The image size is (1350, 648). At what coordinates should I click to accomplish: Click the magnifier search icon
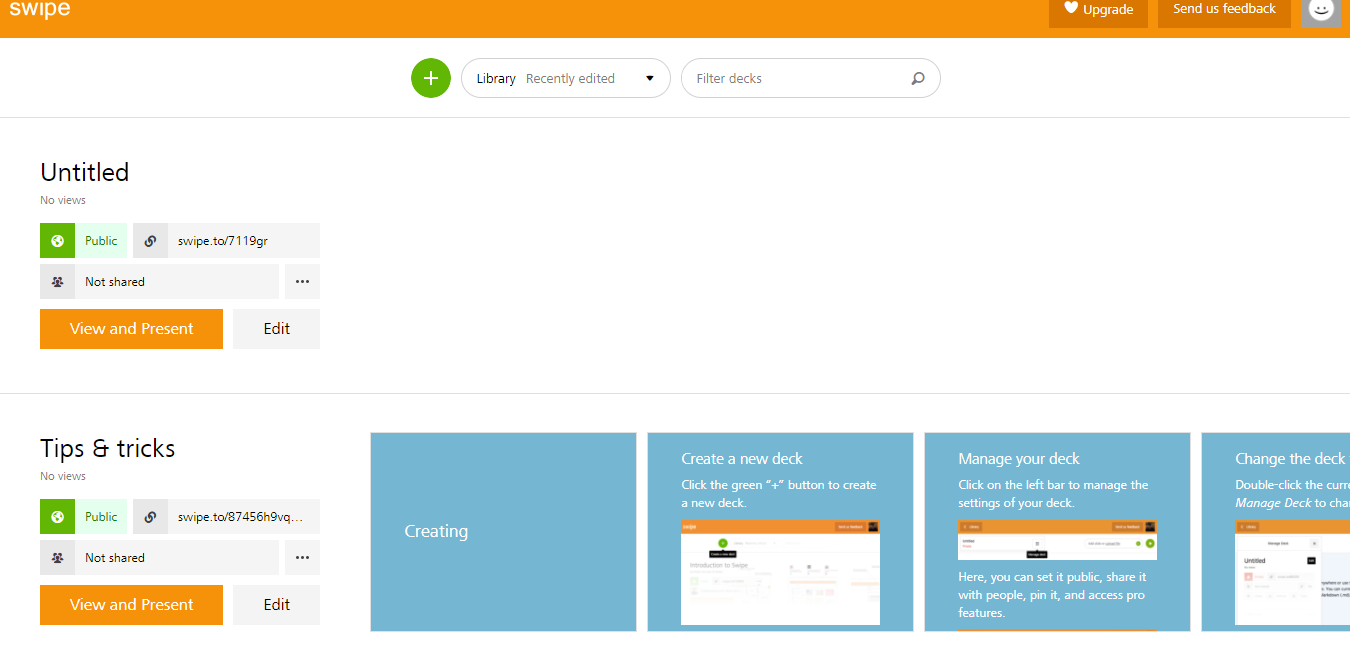tap(918, 78)
